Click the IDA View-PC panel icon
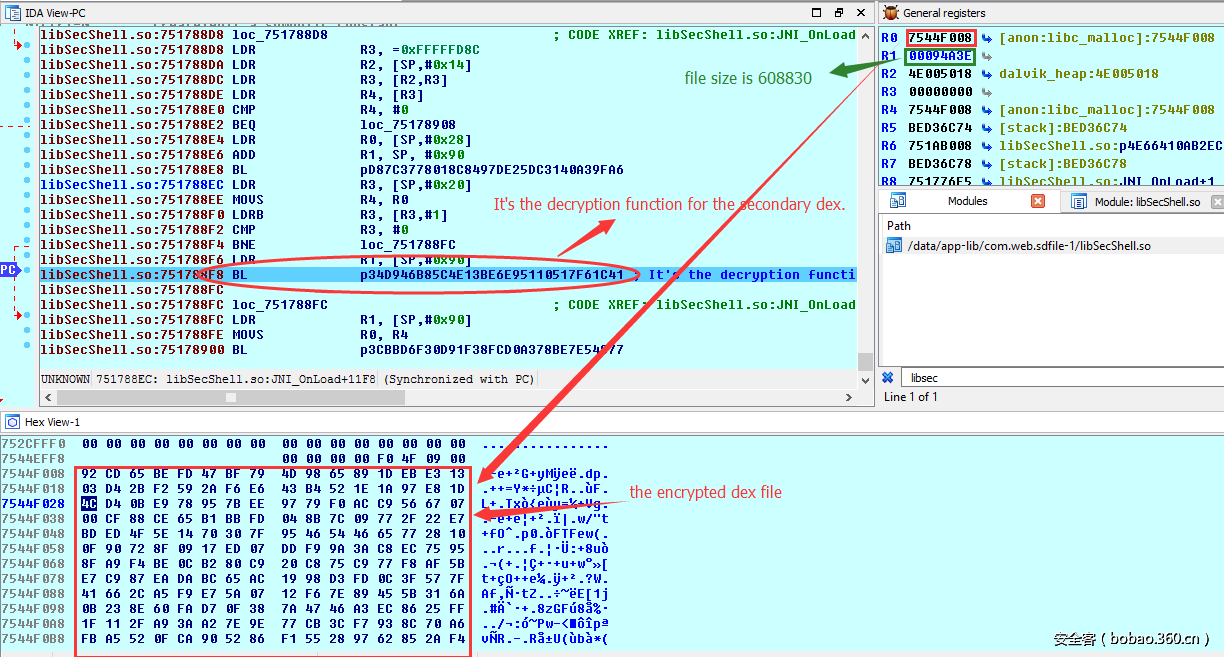This screenshot has width=1224, height=657. click(11, 12)
